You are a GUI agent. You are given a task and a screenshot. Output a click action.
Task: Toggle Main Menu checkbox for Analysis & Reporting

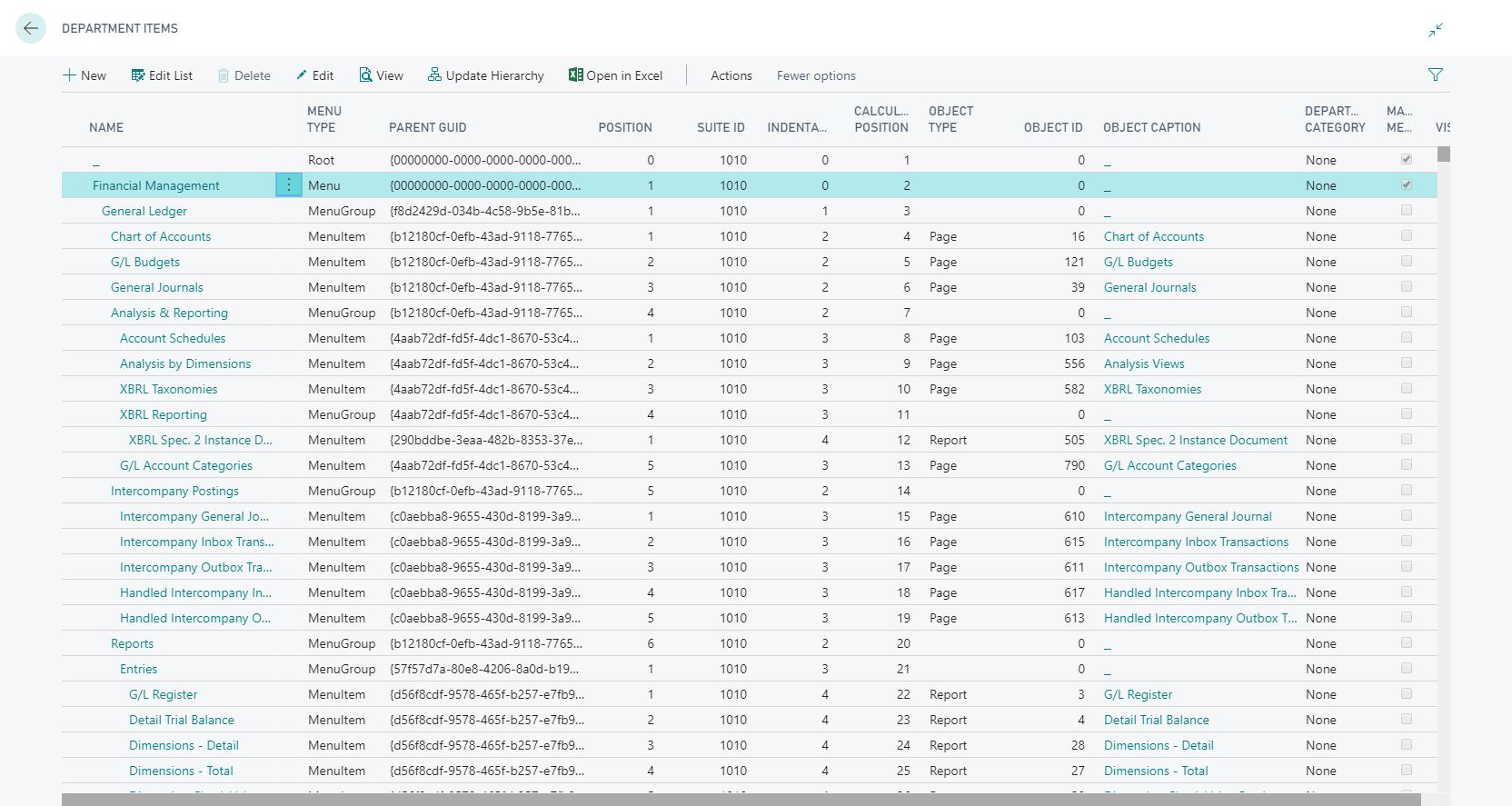click(x=1407, y=312)
